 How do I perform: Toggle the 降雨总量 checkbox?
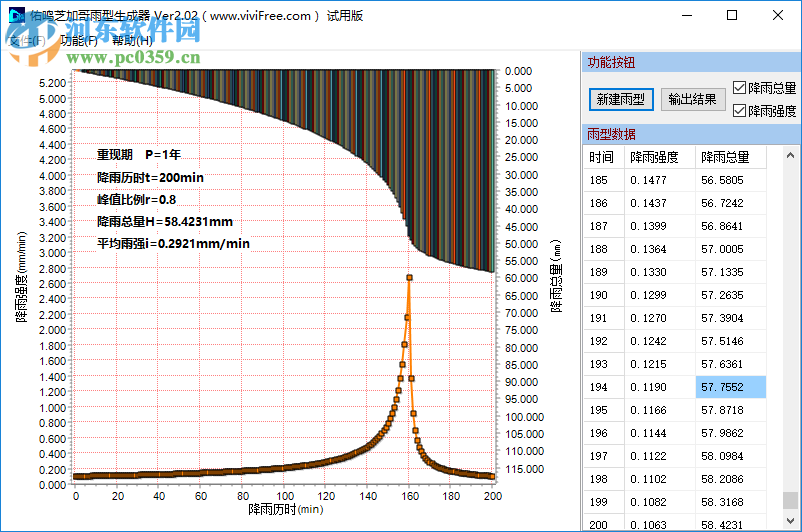click(x=739, y=88)
